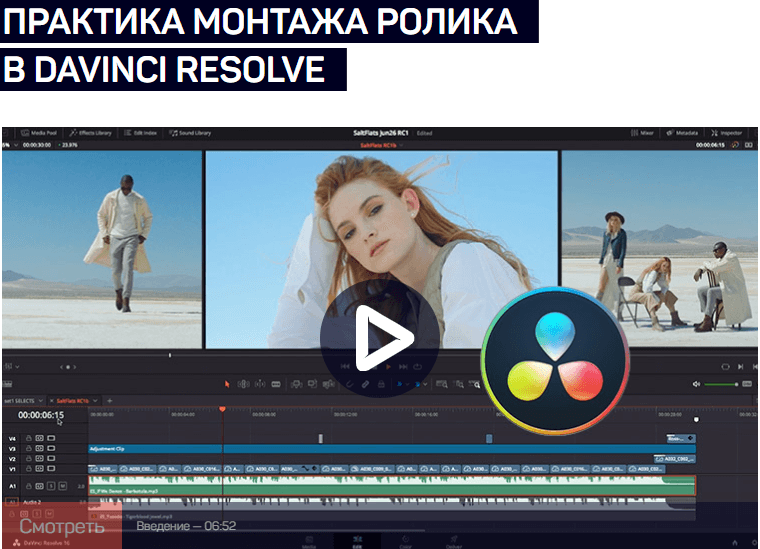Open the Edit page tab
760x549 pixels.
coord(357,542)
